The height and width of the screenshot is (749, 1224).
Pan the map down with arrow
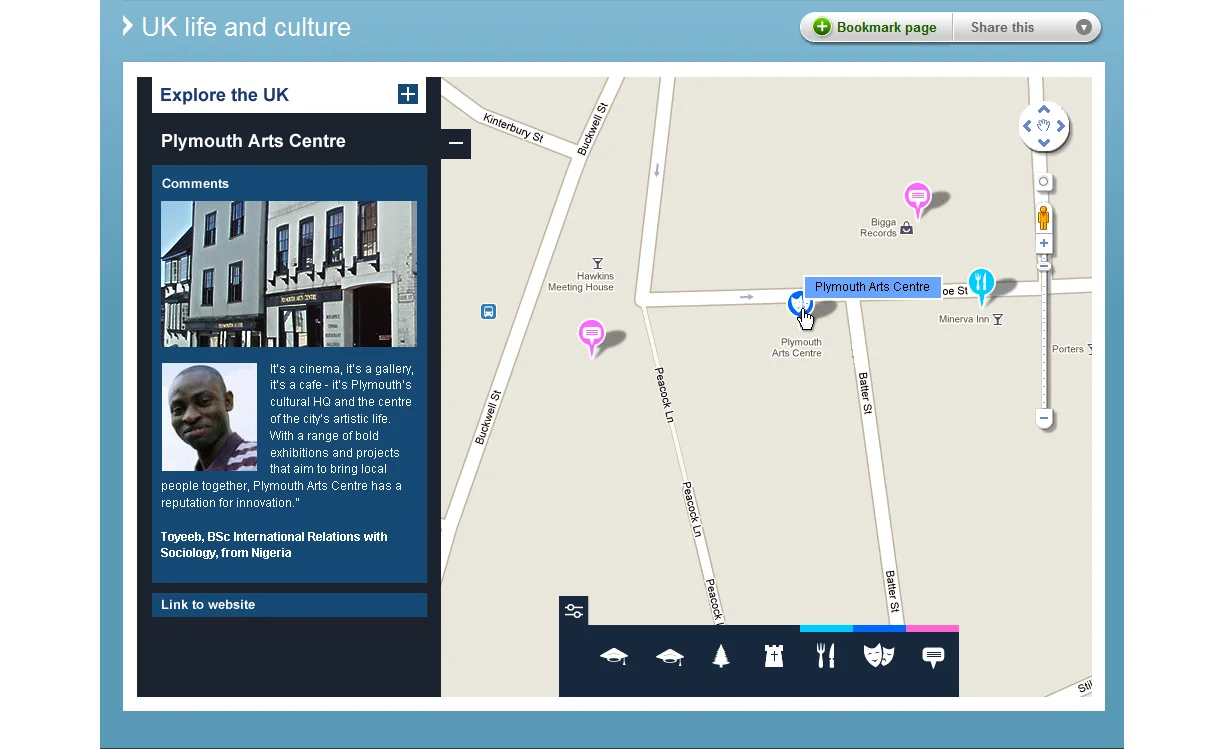[x=1044, y=143]
